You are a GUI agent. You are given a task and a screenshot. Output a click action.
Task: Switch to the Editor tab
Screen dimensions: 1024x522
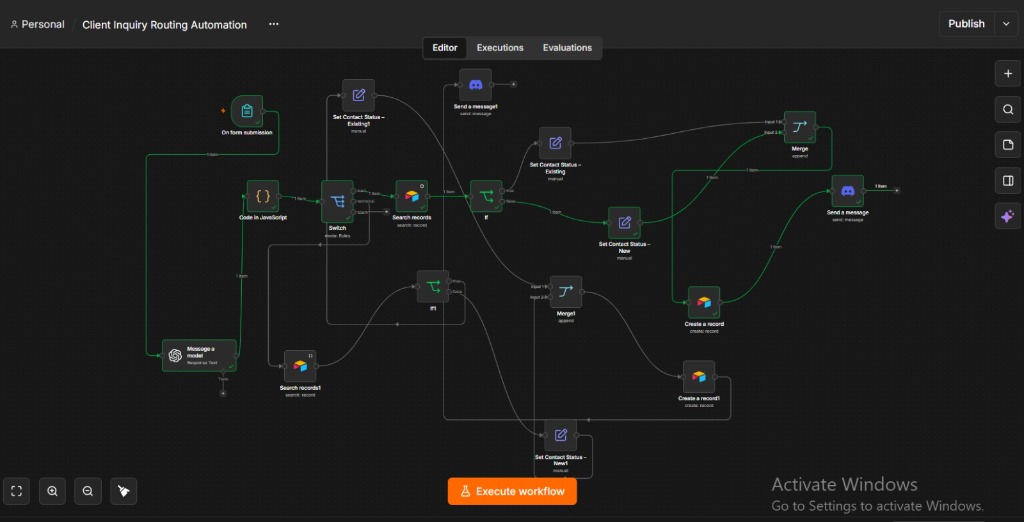(x=445, y=48)
